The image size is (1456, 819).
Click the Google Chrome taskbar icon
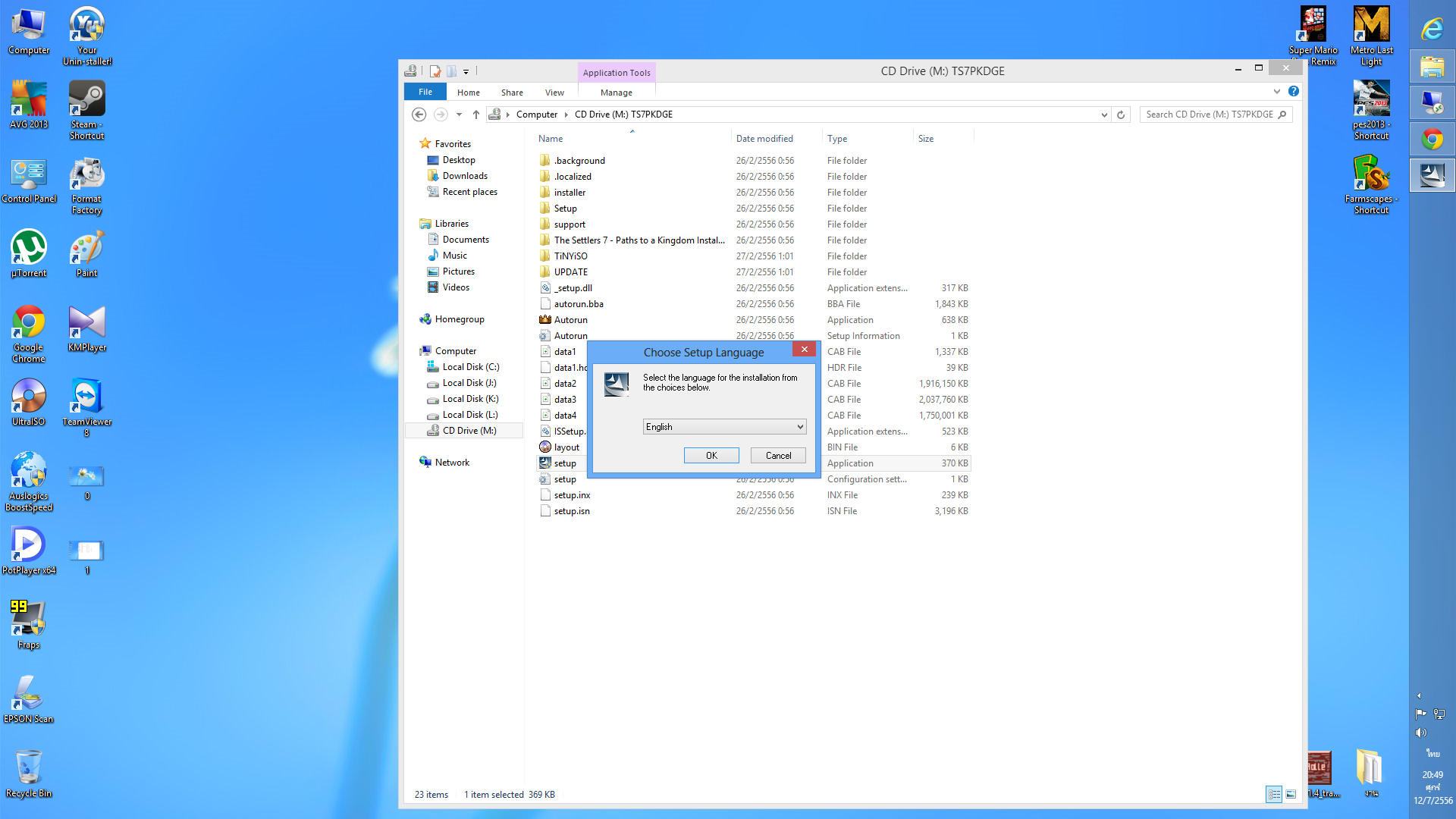pyautogui.click(x=1432, y=140)
